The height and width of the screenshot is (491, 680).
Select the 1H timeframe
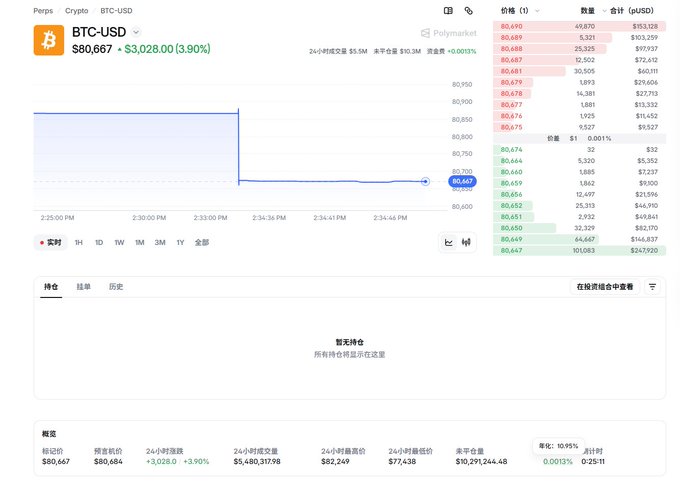point(78,242)
